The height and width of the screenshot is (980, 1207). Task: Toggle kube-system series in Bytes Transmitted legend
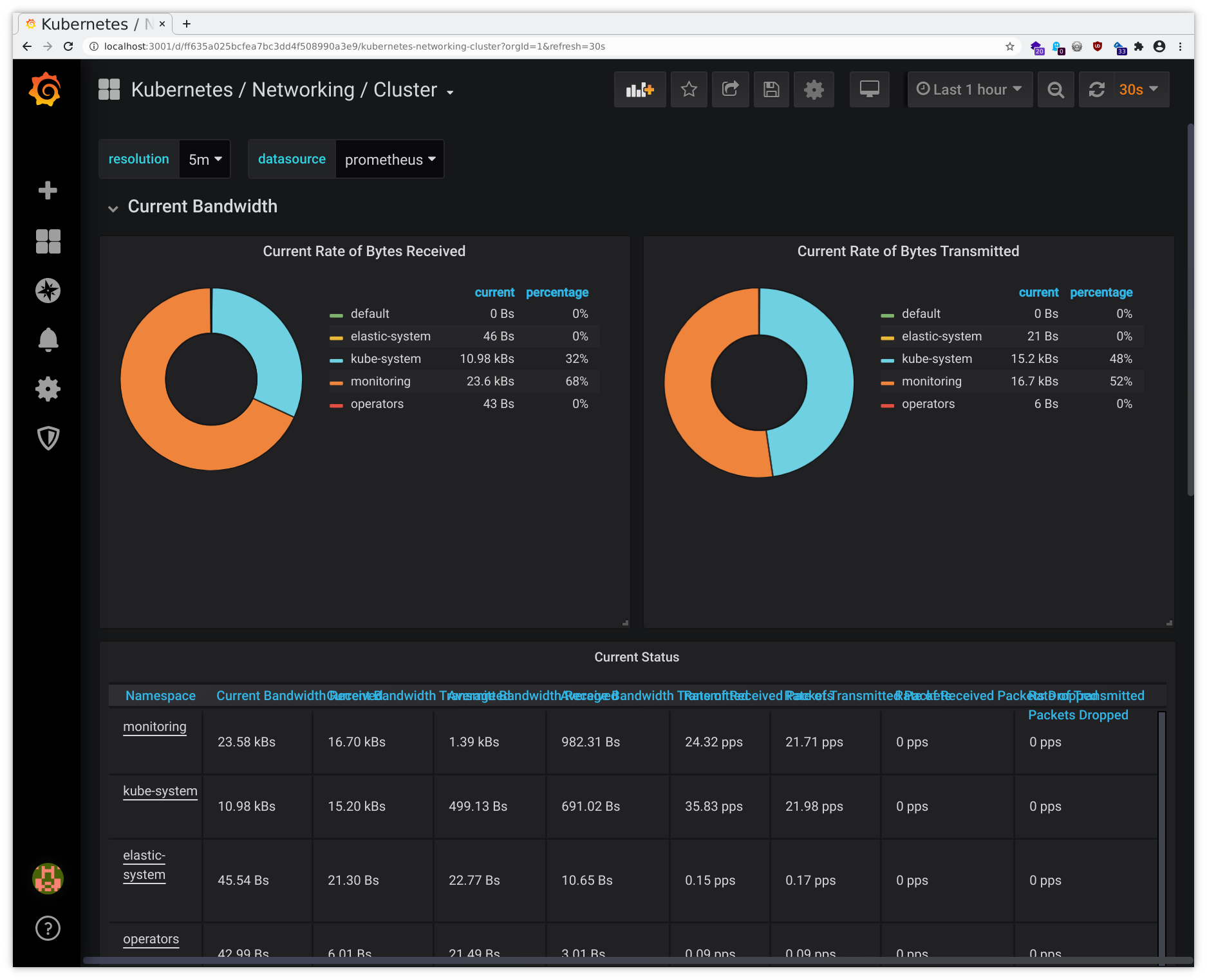click(937, 359)
